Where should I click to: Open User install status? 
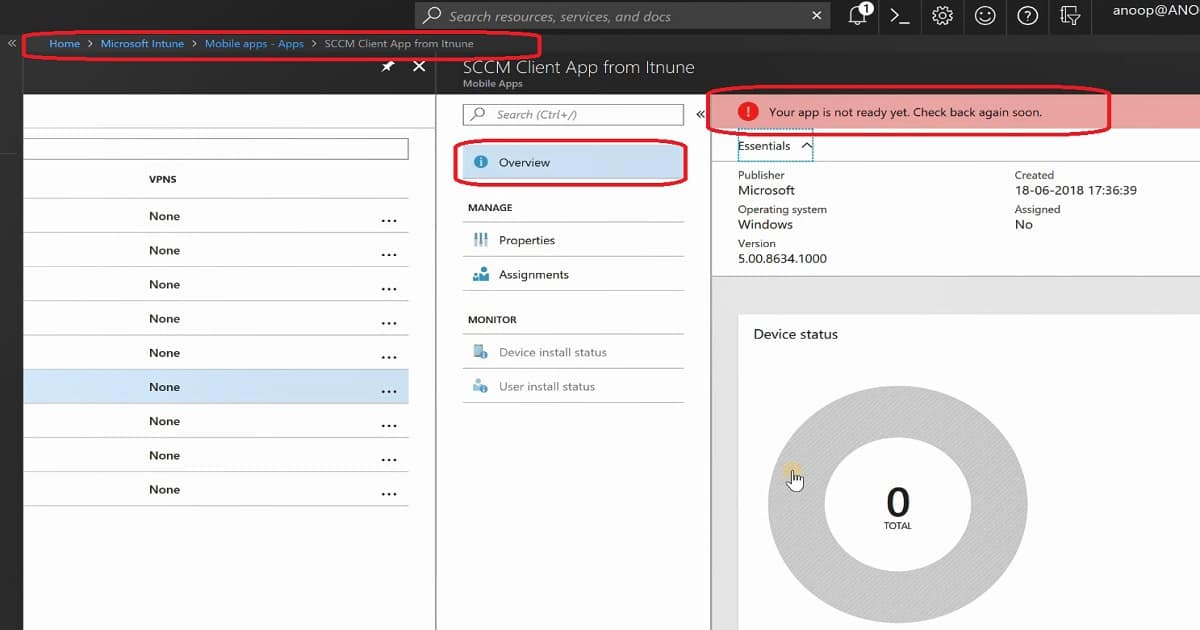click(573, 386)
